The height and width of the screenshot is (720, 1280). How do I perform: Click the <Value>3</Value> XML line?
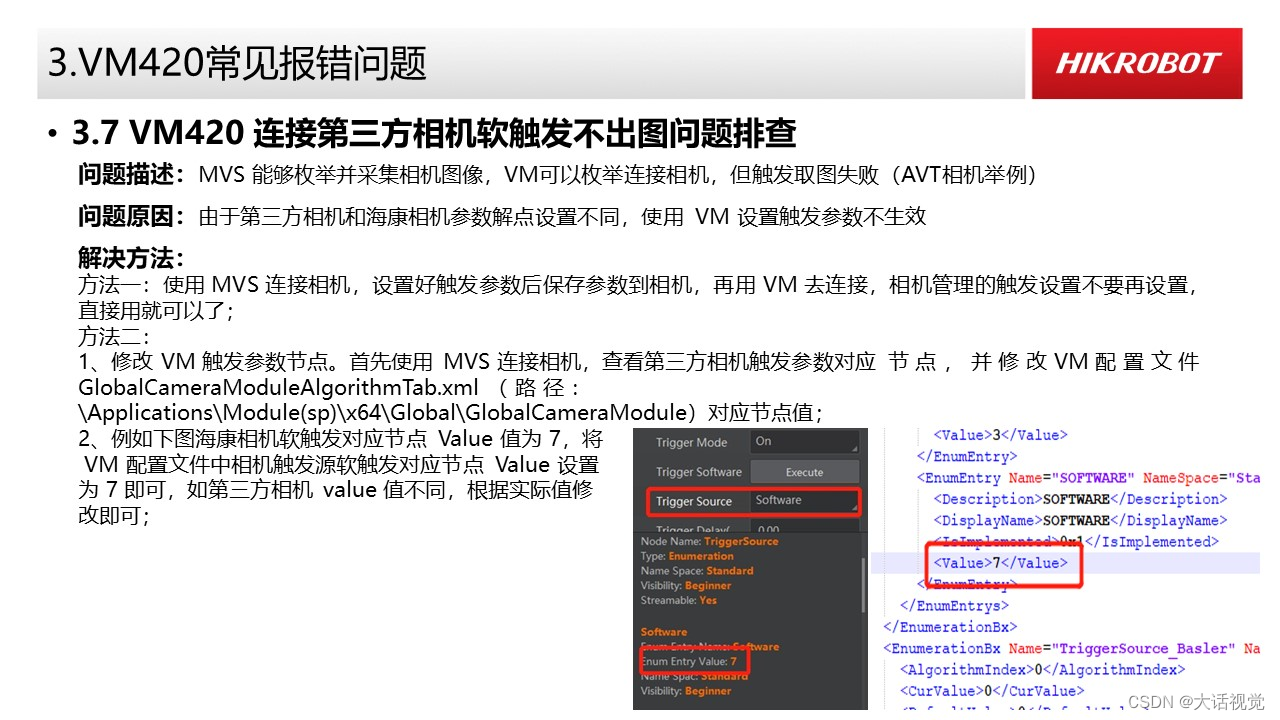pos(1000,435)
